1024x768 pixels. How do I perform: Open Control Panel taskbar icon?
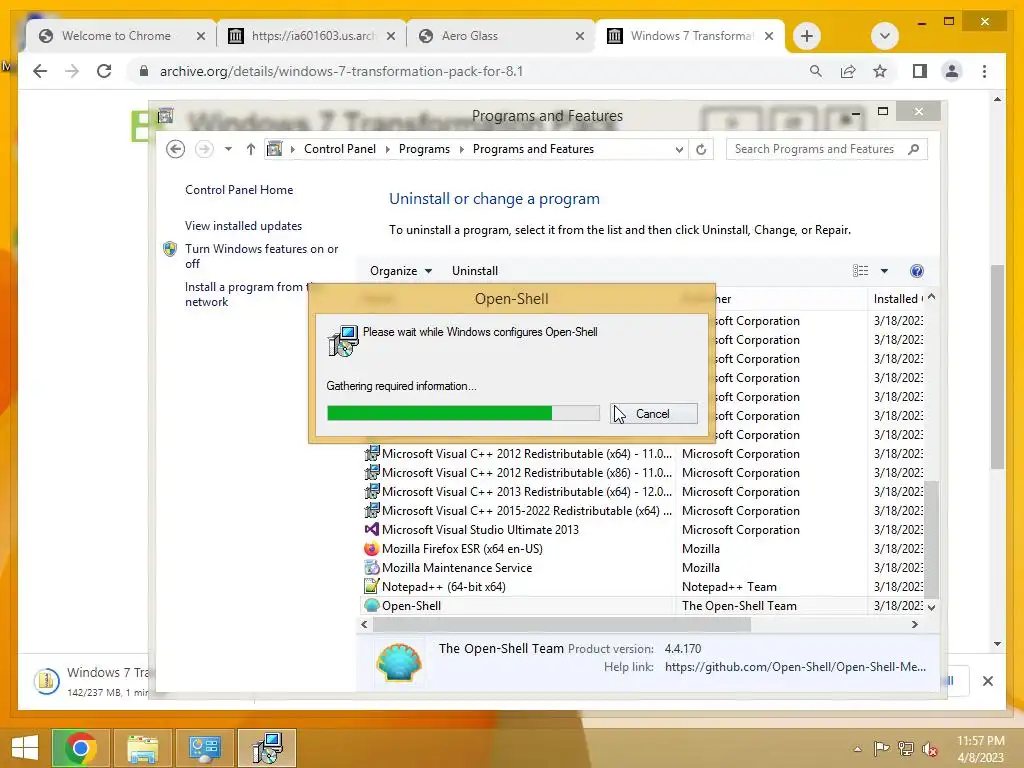pyautogui.click(x=204, y=748)
